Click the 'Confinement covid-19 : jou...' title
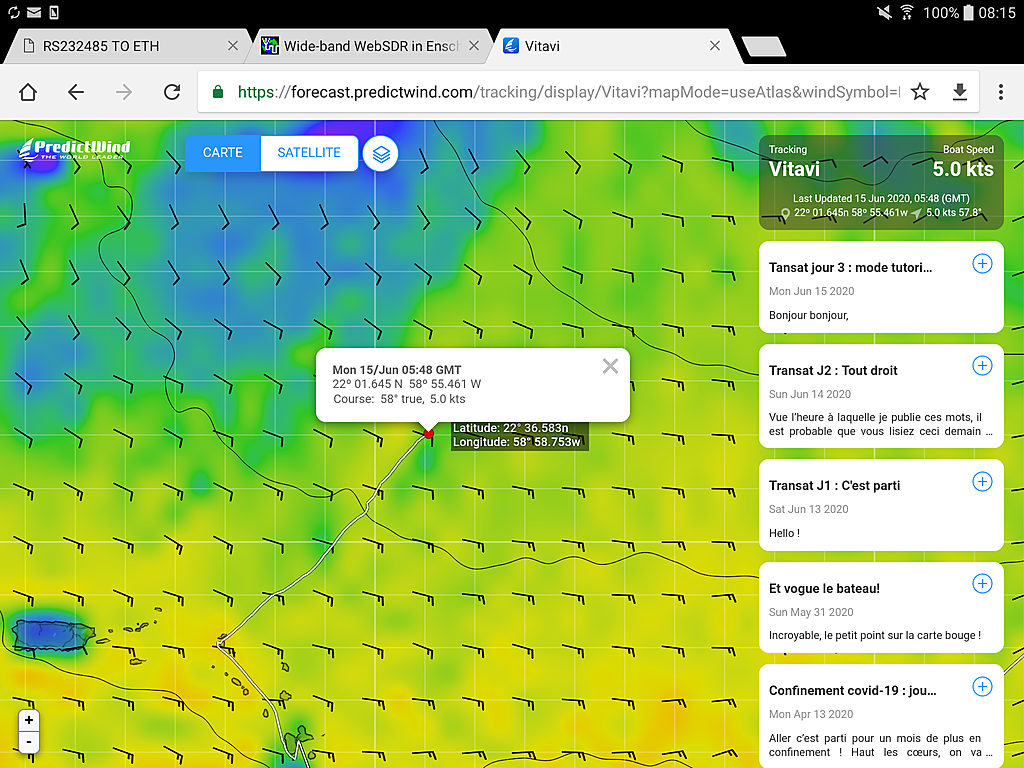Screen dimensions: 1024x768 pyautogui.click(x=852, y=690)
